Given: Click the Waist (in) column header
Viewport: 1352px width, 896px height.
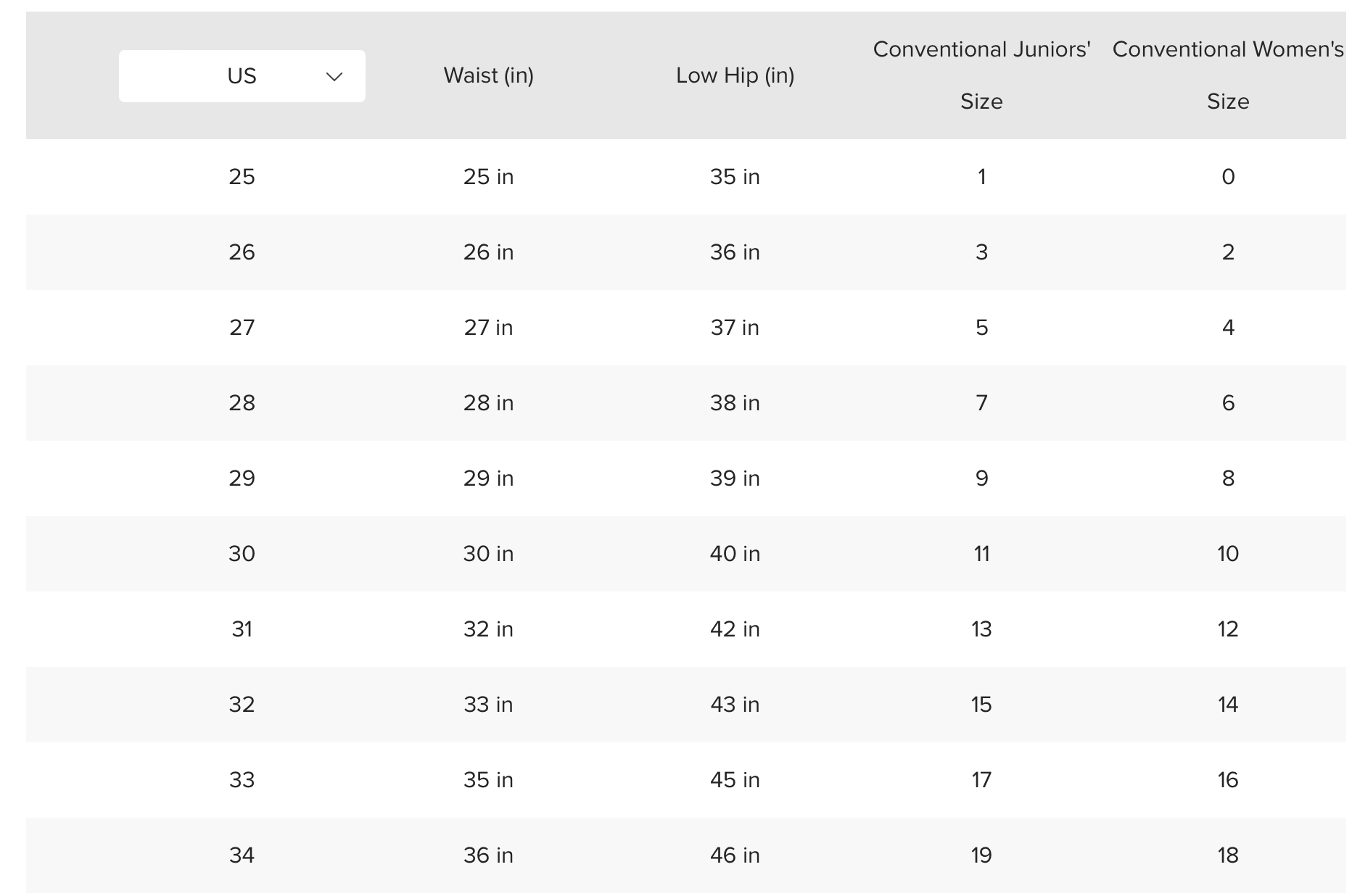Looking at the screenshot, I should [x=488, y=75].
